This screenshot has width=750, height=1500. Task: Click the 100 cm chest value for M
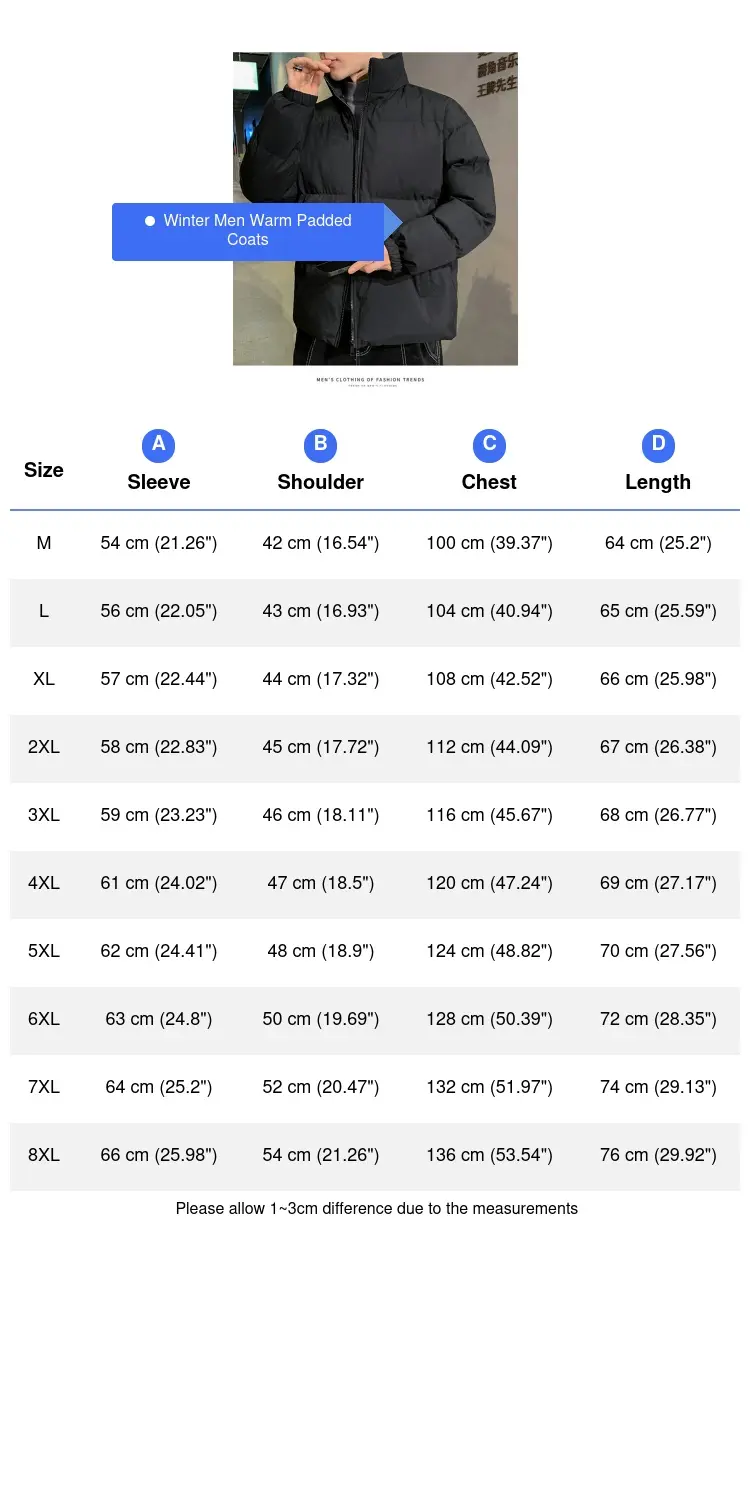[x=489, y=543]
